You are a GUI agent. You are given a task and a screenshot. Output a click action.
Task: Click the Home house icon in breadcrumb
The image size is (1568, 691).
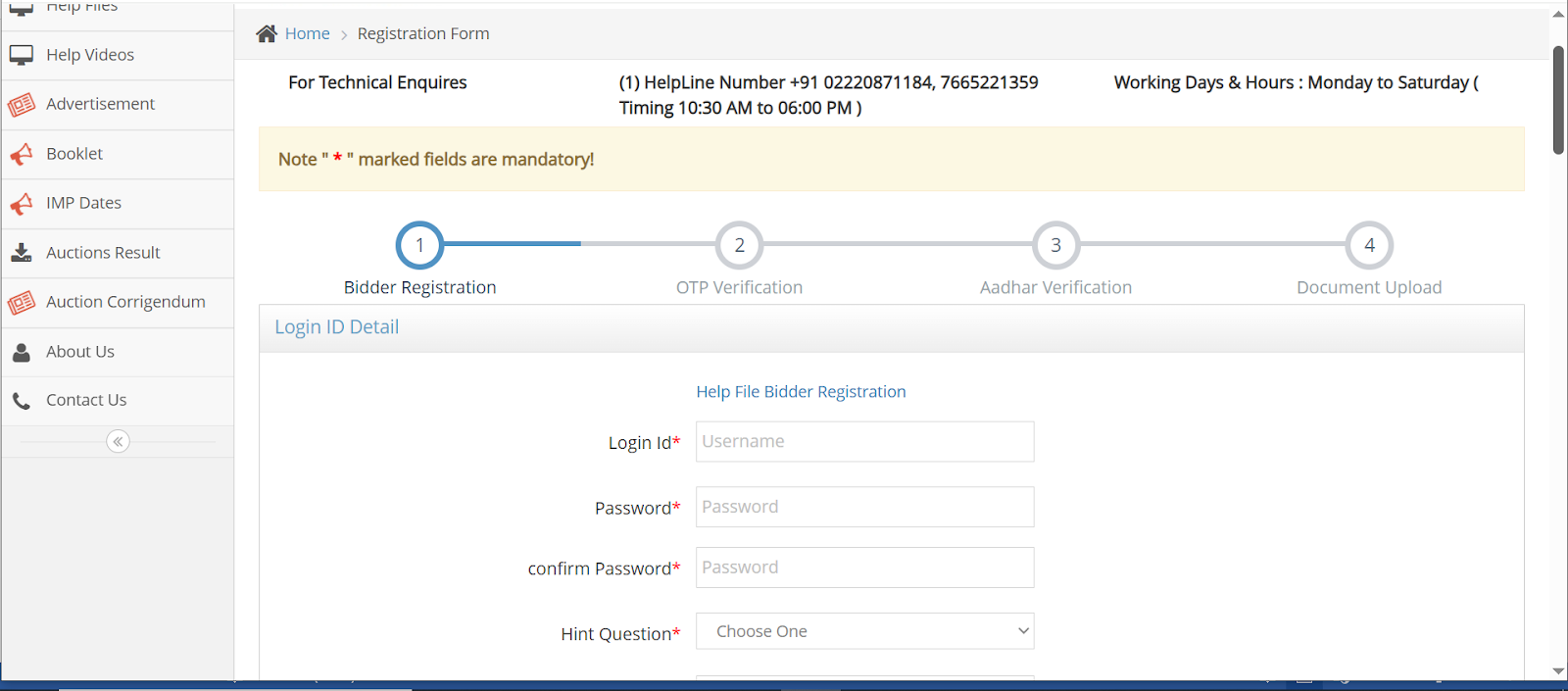(x=267, y=33)
